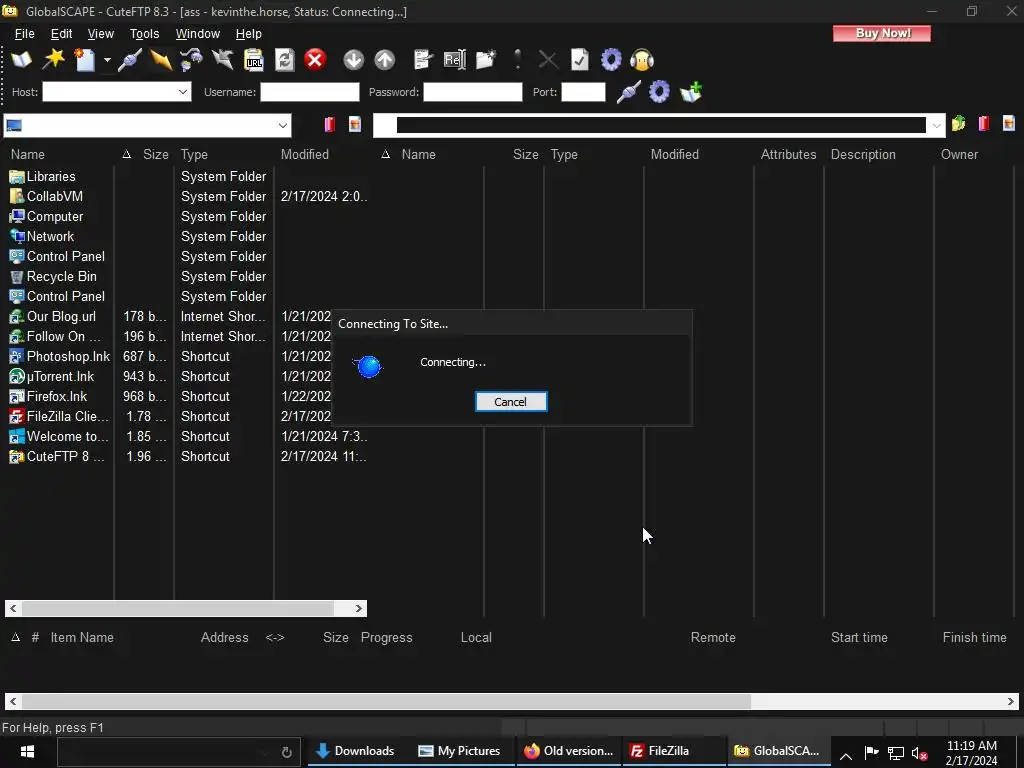Click right arrow of queue pane scrollbar

pyautogui.click(x=1011, y=701)
